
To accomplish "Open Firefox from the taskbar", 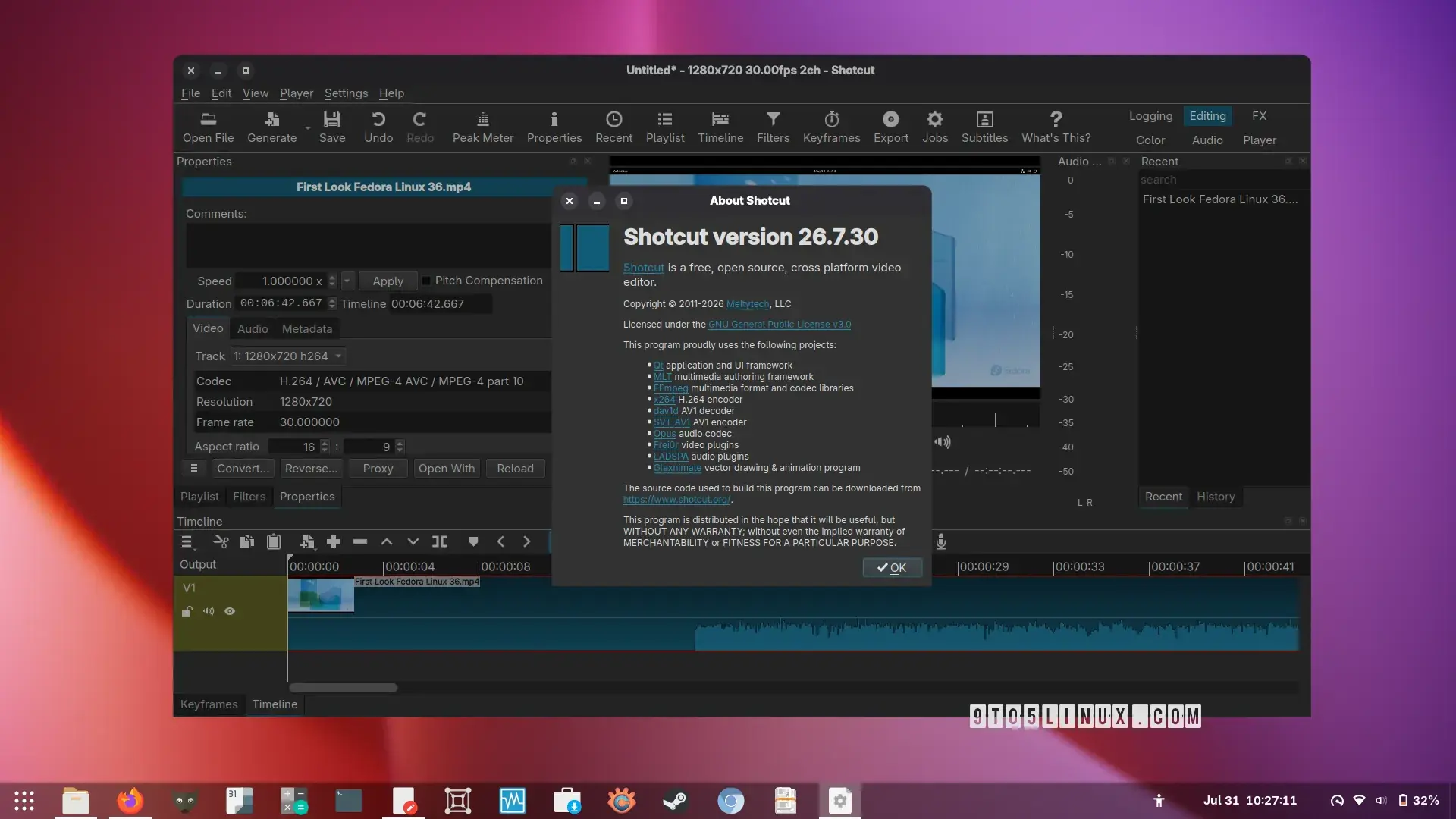I will (x=130, y=801).
